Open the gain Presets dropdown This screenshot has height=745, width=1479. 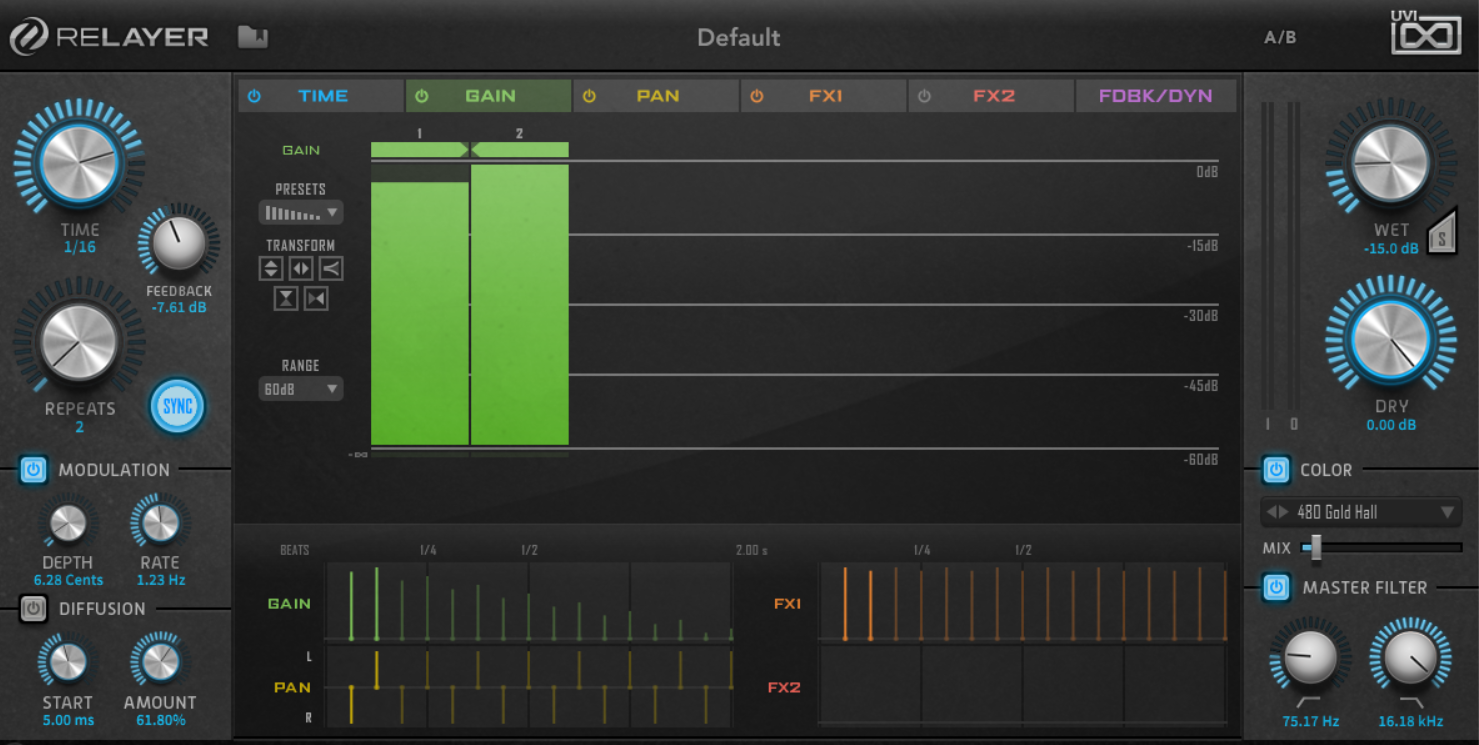301,213
